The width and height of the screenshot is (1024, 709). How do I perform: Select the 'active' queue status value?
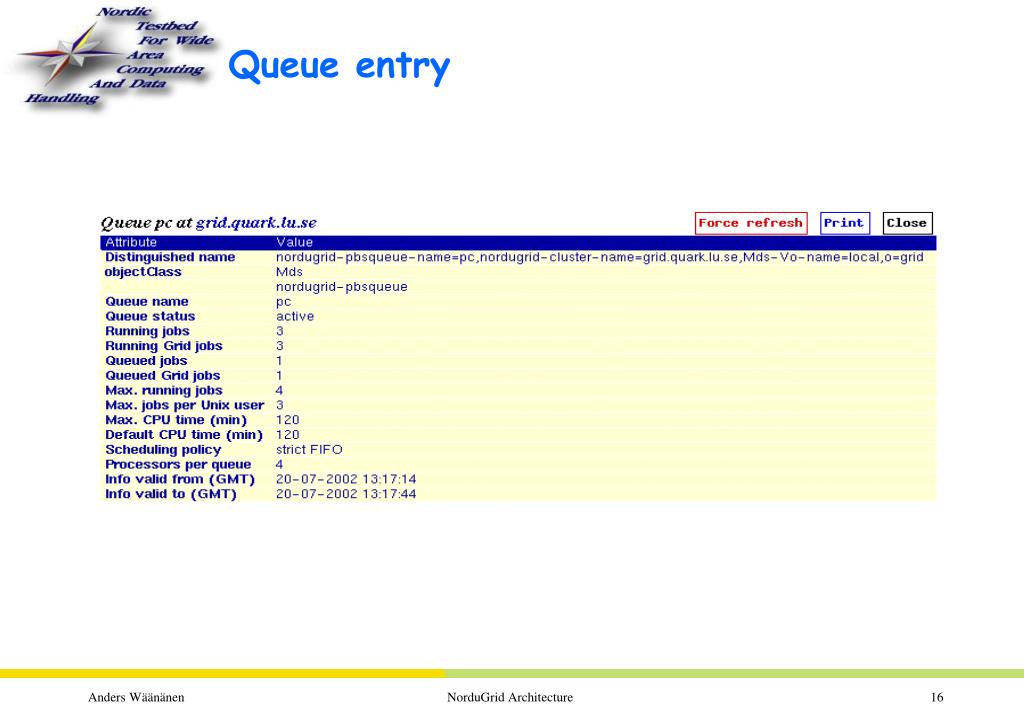coord(295,317)
